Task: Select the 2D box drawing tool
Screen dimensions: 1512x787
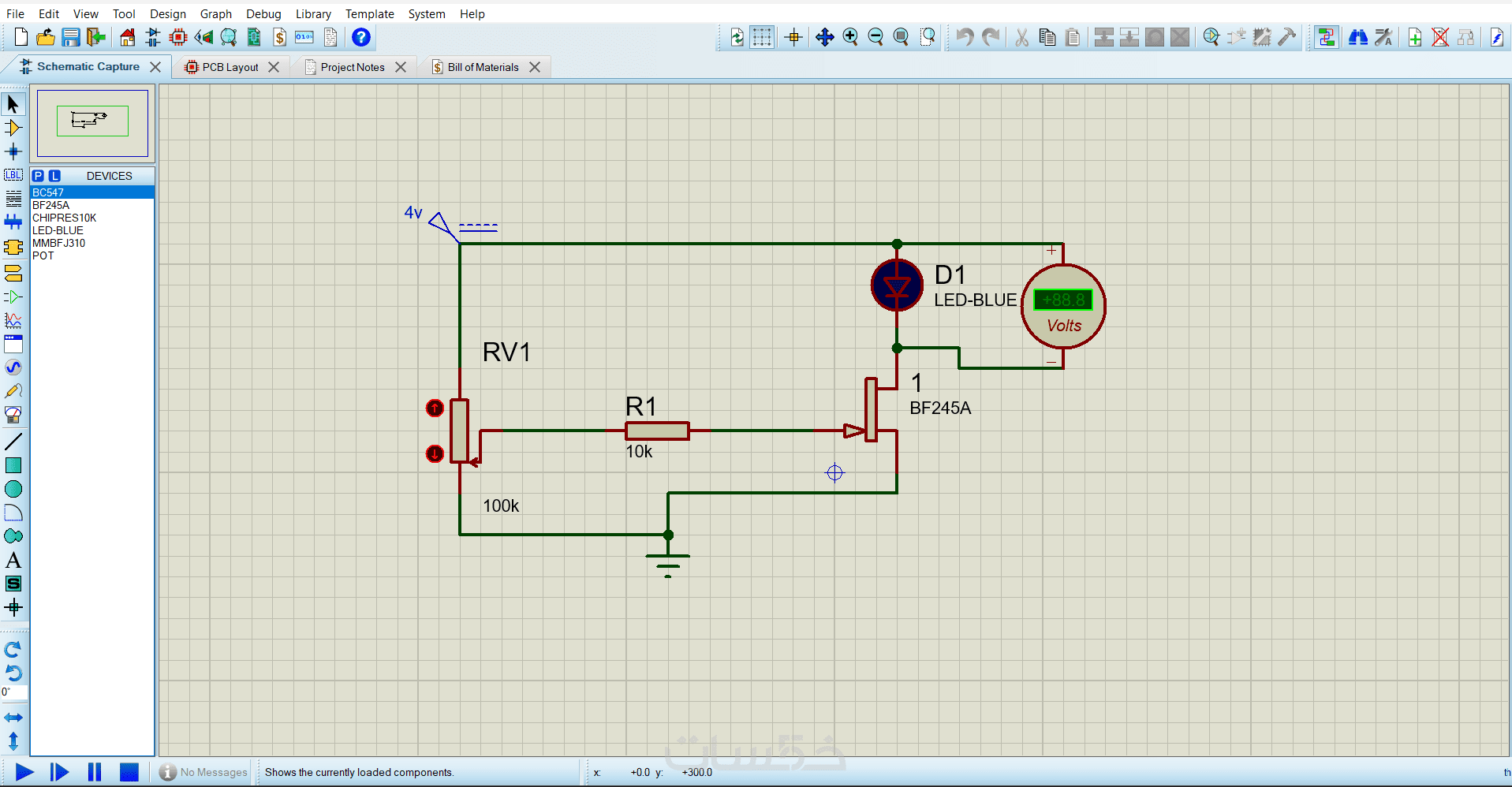Action: point(13,465)
